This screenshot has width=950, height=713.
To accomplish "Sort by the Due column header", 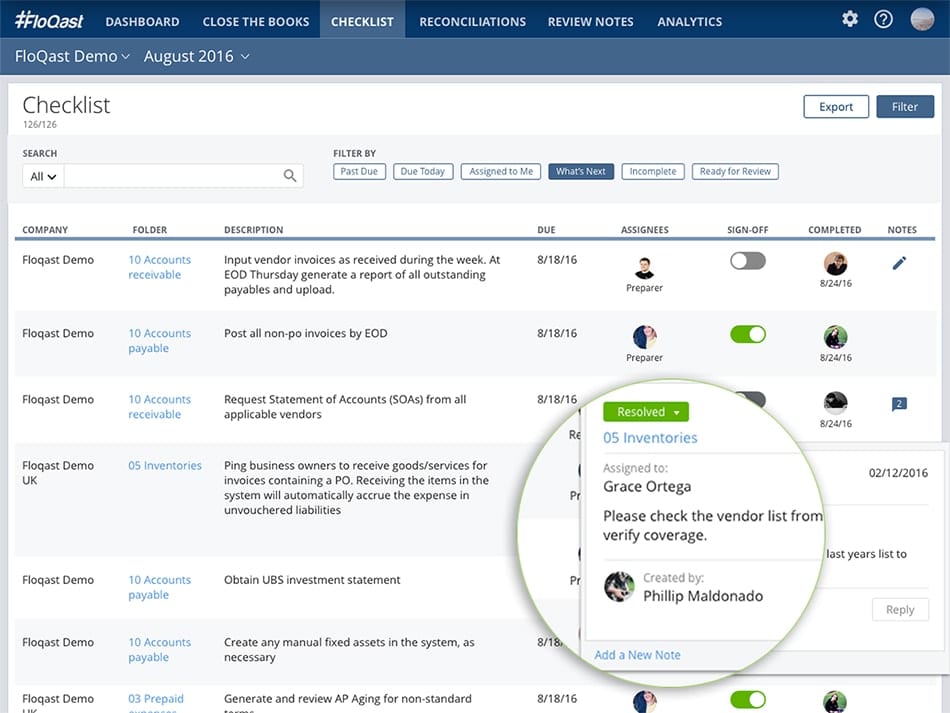I will [546, 230].
